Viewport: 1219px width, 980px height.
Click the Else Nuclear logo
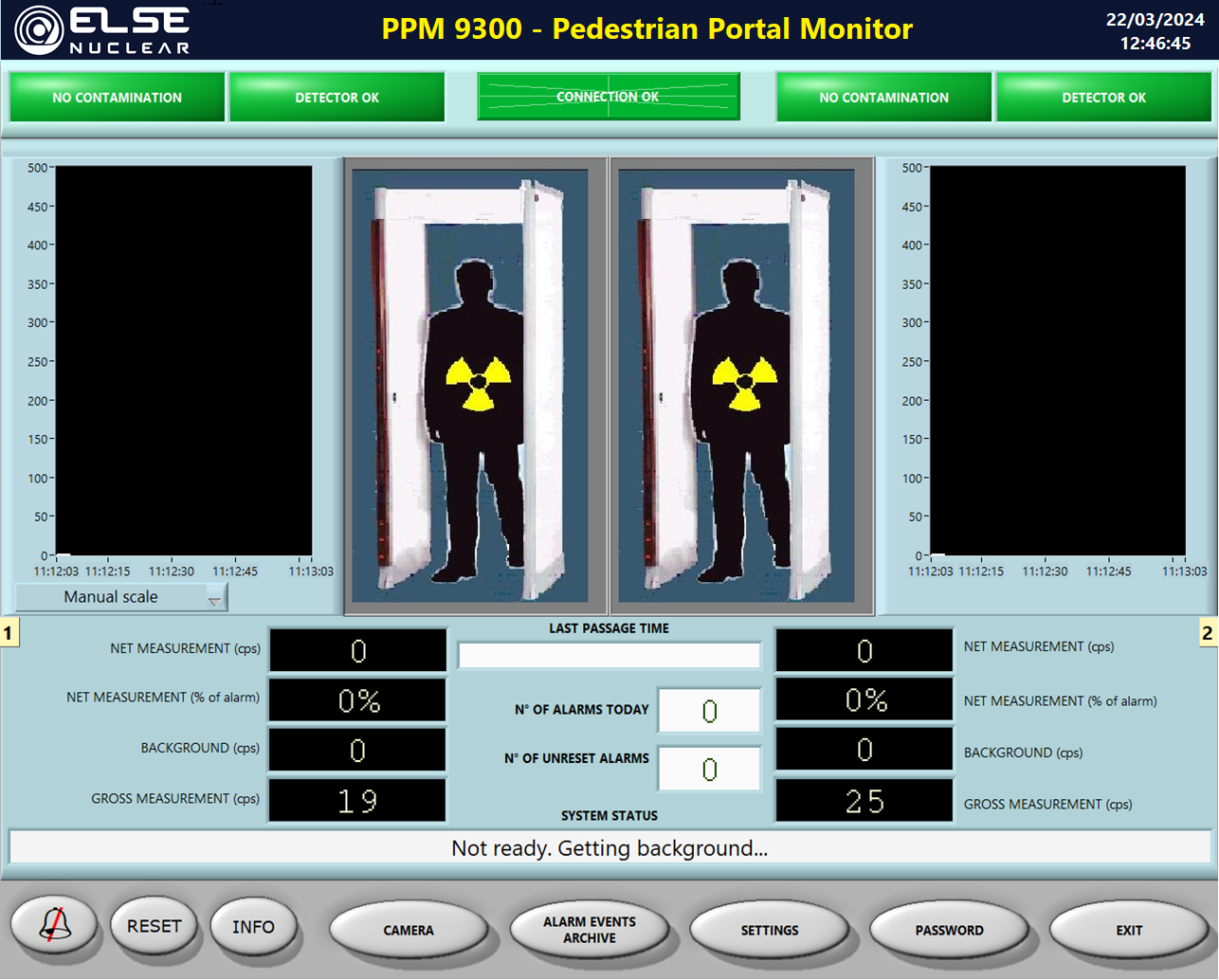tap(102, 30)
